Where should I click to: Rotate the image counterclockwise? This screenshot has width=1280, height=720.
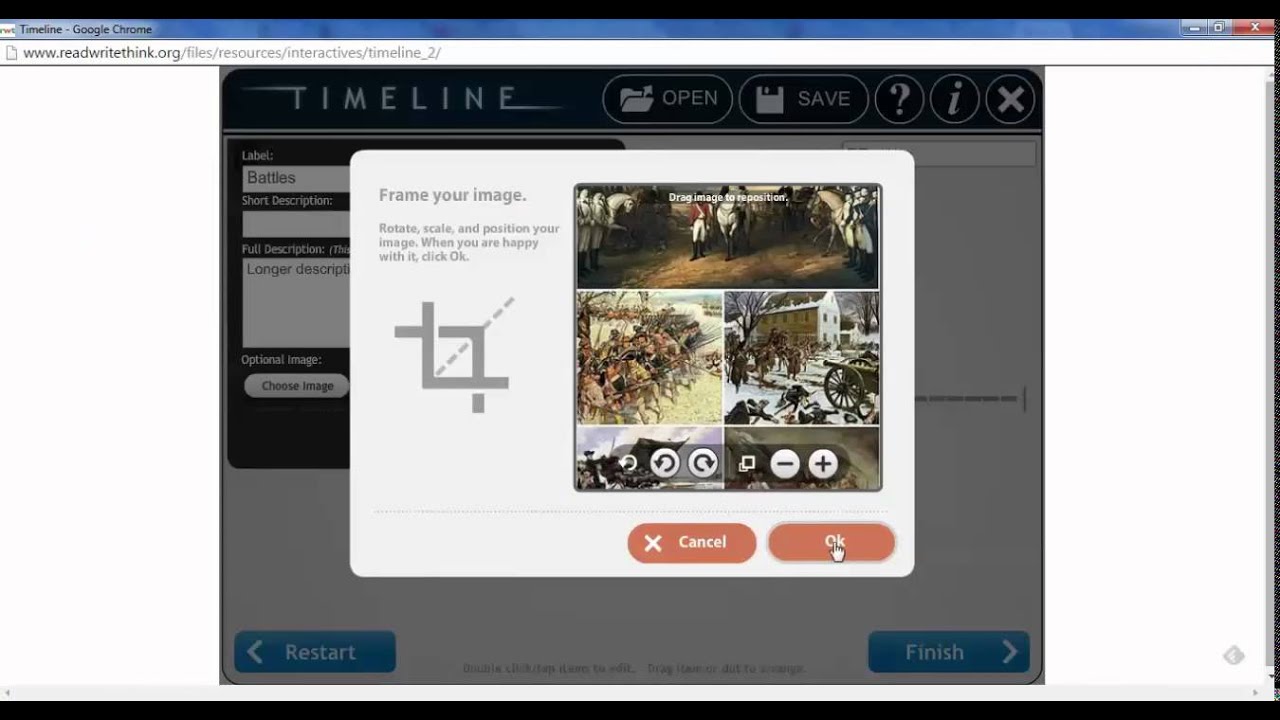[664, 463]
